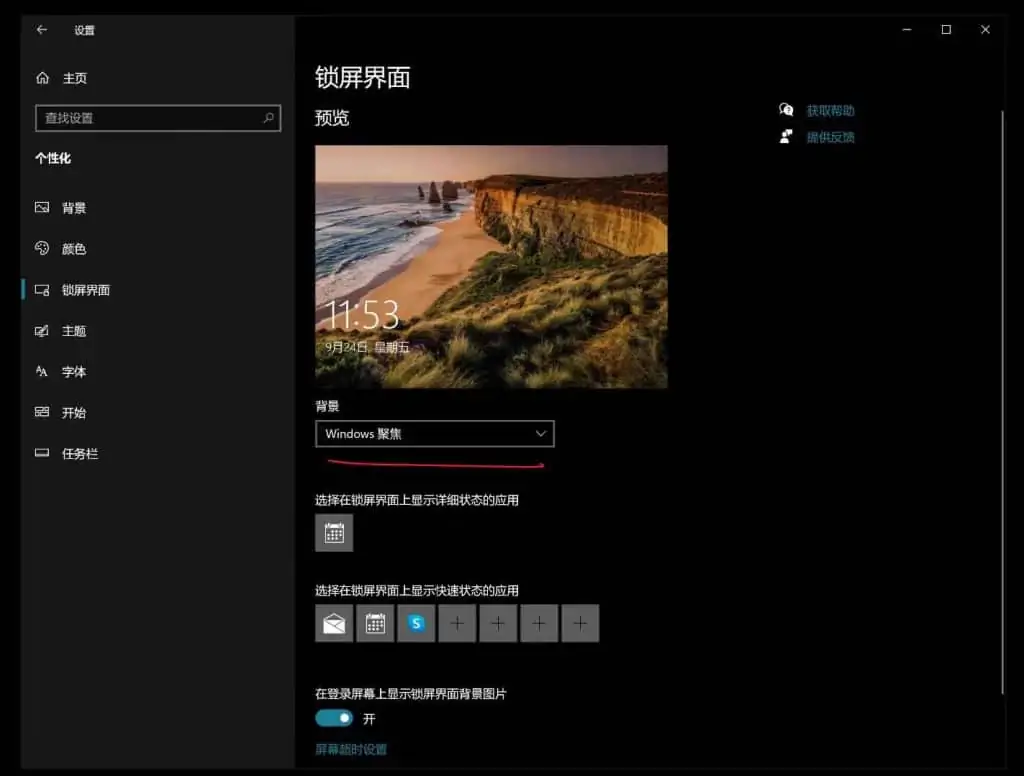Click the lock screen preview thumbnail

(491, 267)
